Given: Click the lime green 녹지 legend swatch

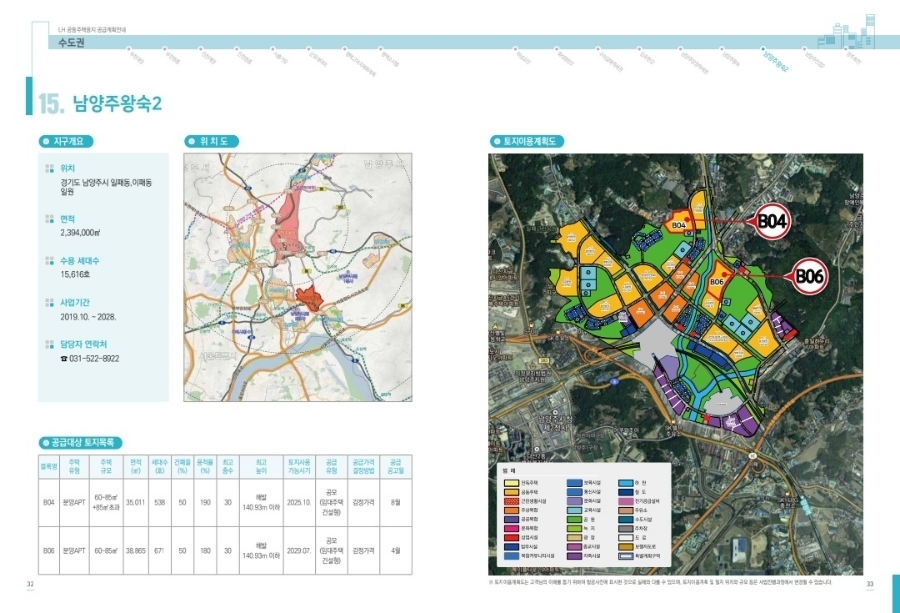Looking at the screenshot, I should [575, 529].
